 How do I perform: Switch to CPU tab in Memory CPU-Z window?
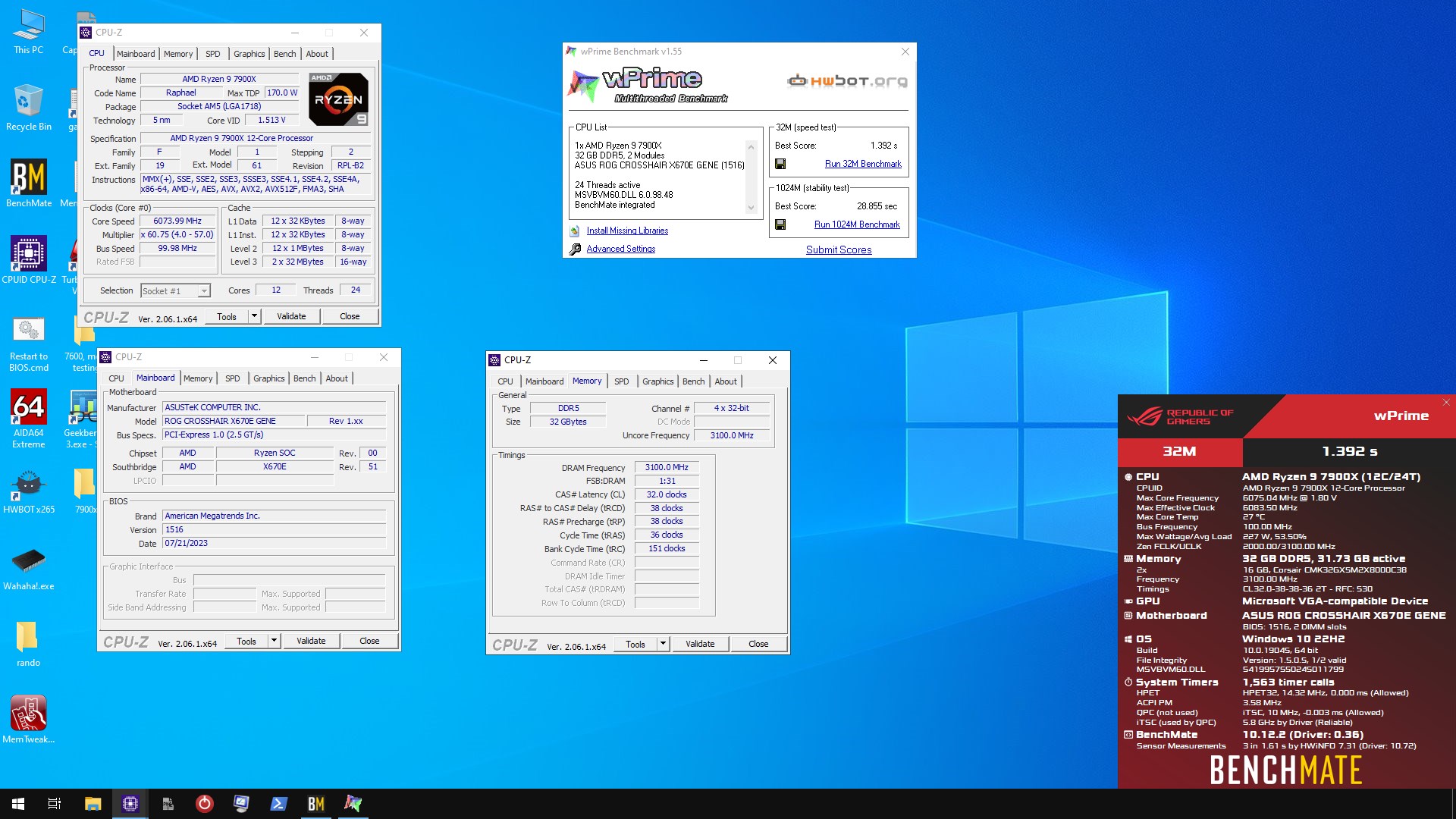pyautogui.click(x=506, y=381)
